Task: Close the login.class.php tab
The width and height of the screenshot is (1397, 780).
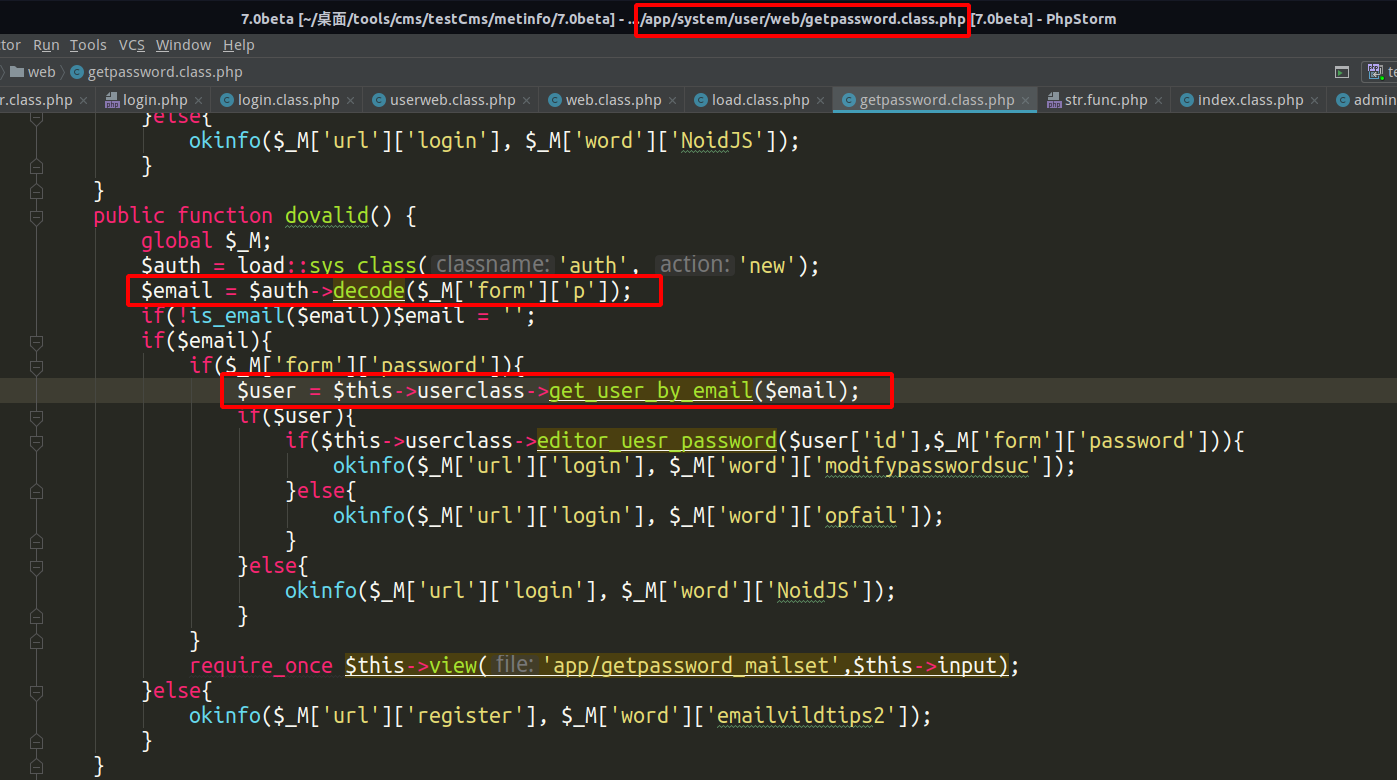Action: click(x=350, y=100)
